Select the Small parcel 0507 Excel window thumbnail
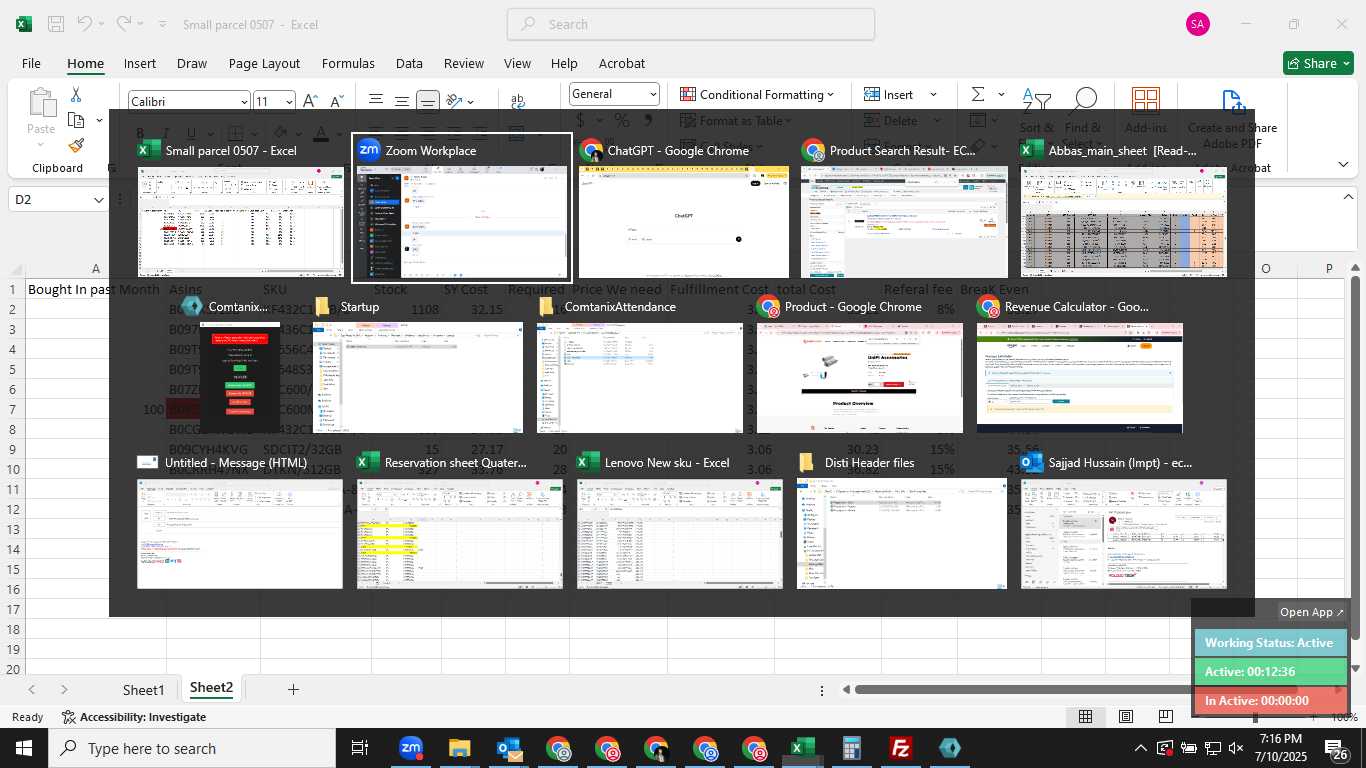1366x768 pixels. (x=241, y=208)
